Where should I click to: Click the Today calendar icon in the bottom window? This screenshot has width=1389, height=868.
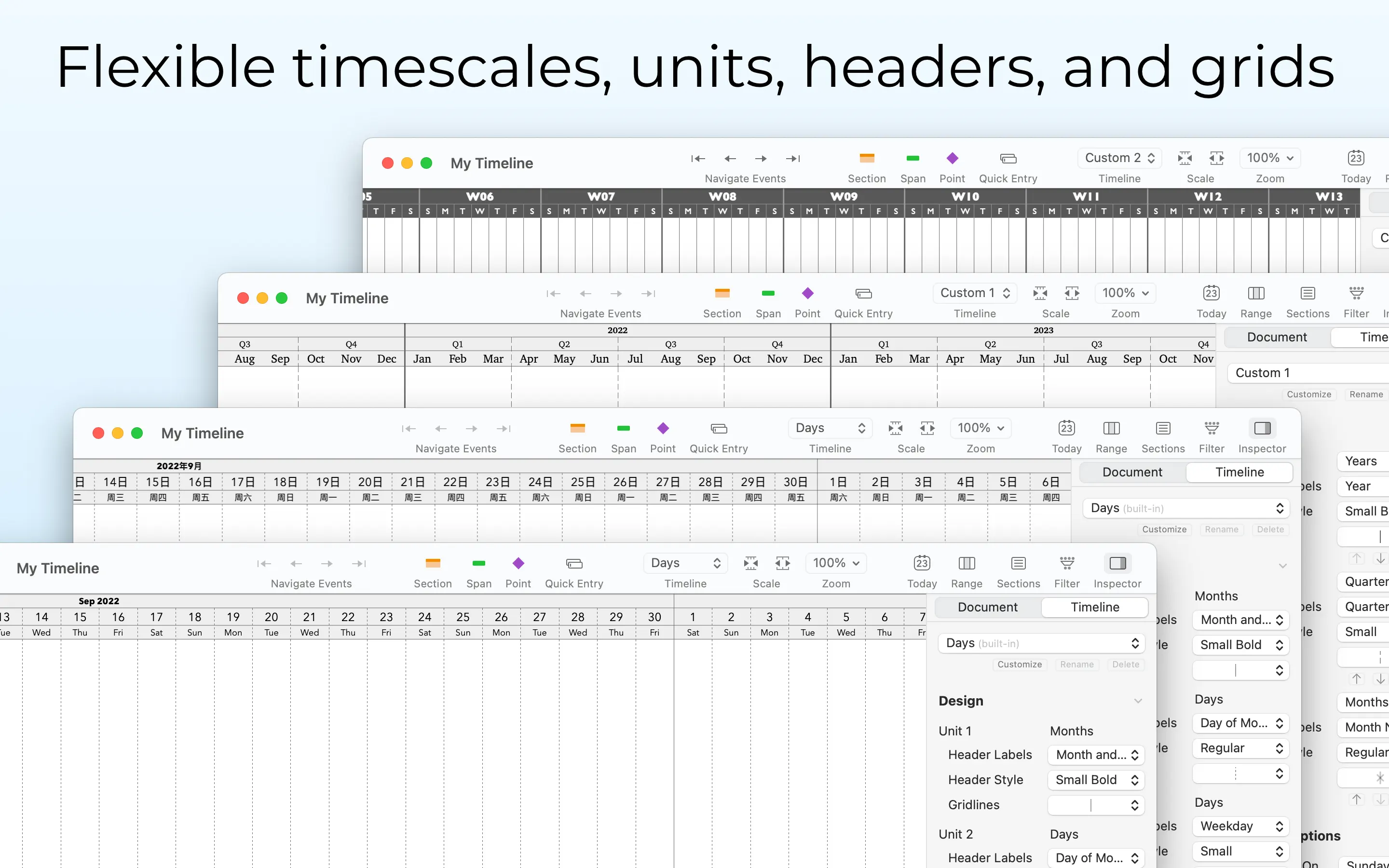922,563
